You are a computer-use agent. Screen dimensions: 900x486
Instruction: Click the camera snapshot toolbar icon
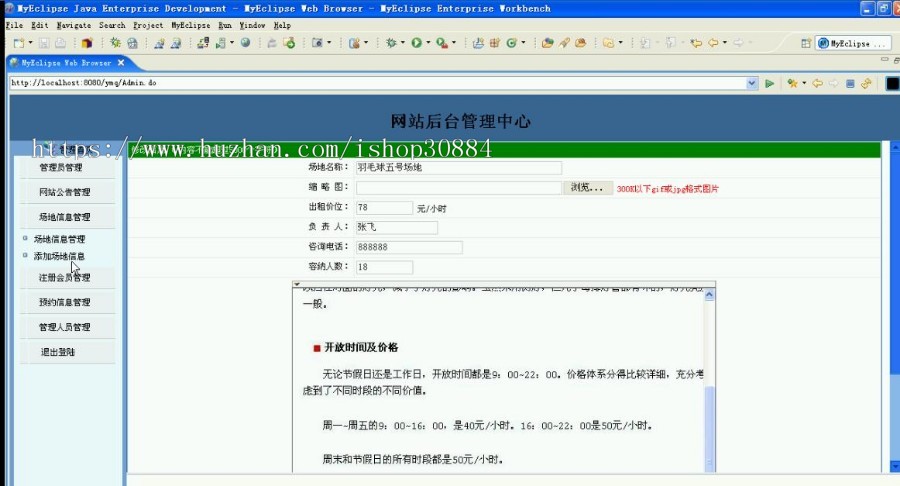coord(317,43)
